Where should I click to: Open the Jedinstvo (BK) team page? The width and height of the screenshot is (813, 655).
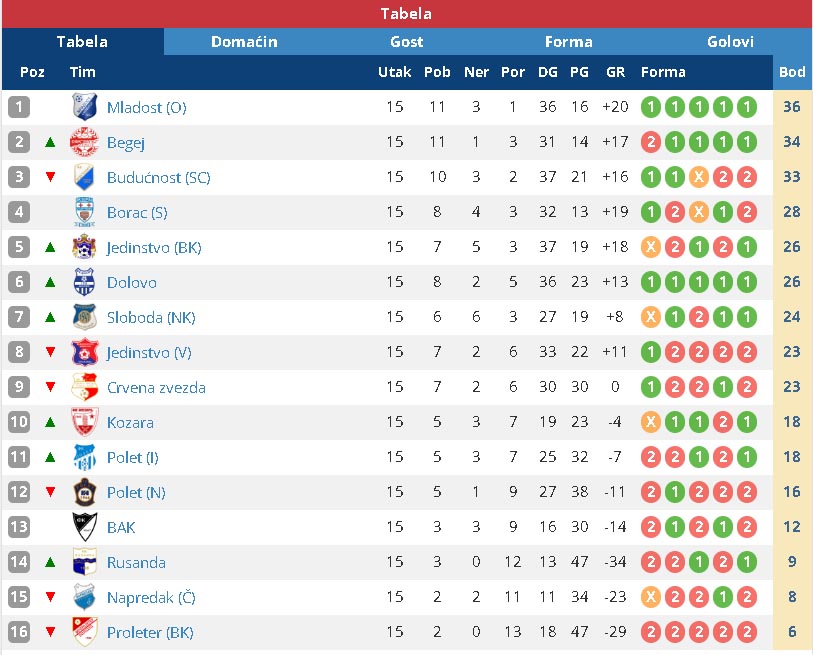pos(154,247)
